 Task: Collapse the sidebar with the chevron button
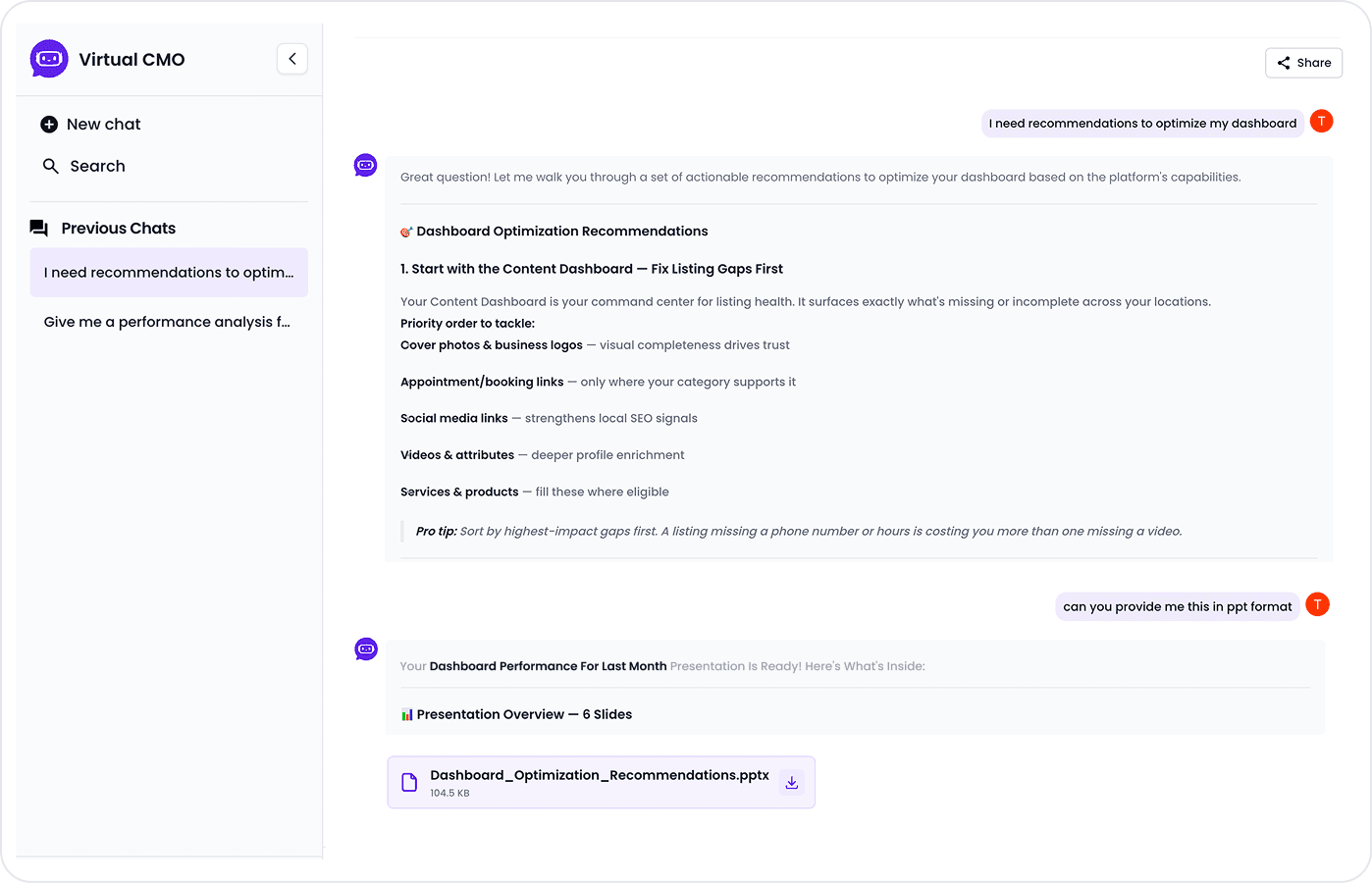coord(292,59)
